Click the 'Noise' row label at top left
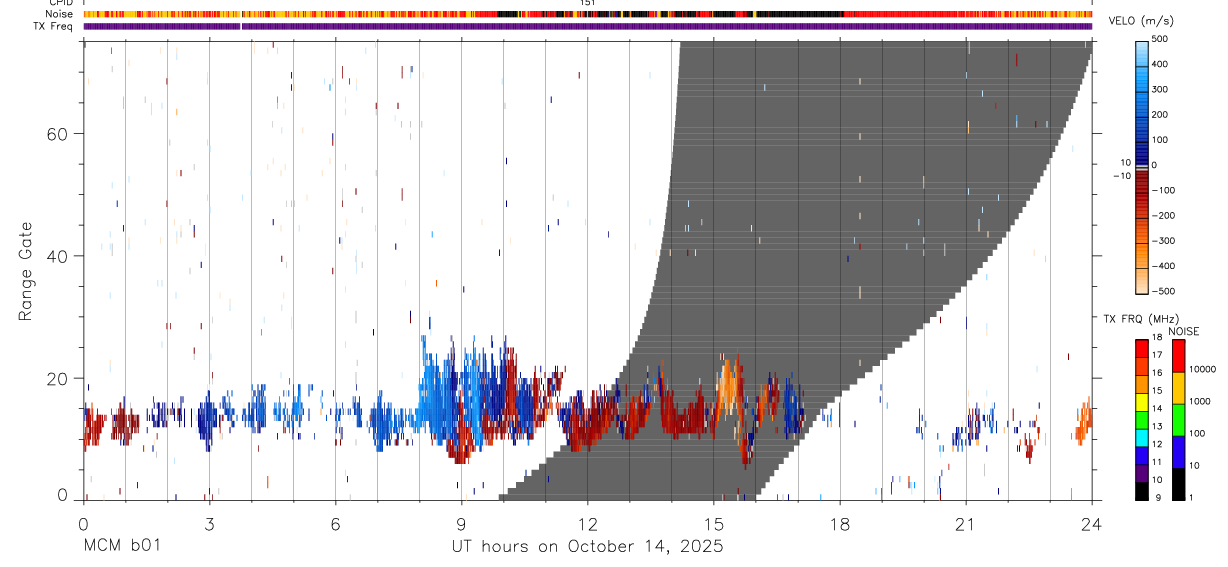The width and height of the screenshot is (1228, 567). [61, 14]
